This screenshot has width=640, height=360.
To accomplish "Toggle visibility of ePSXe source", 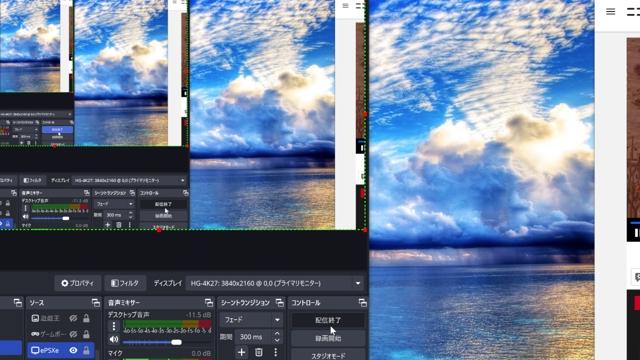I will point(73,350).
